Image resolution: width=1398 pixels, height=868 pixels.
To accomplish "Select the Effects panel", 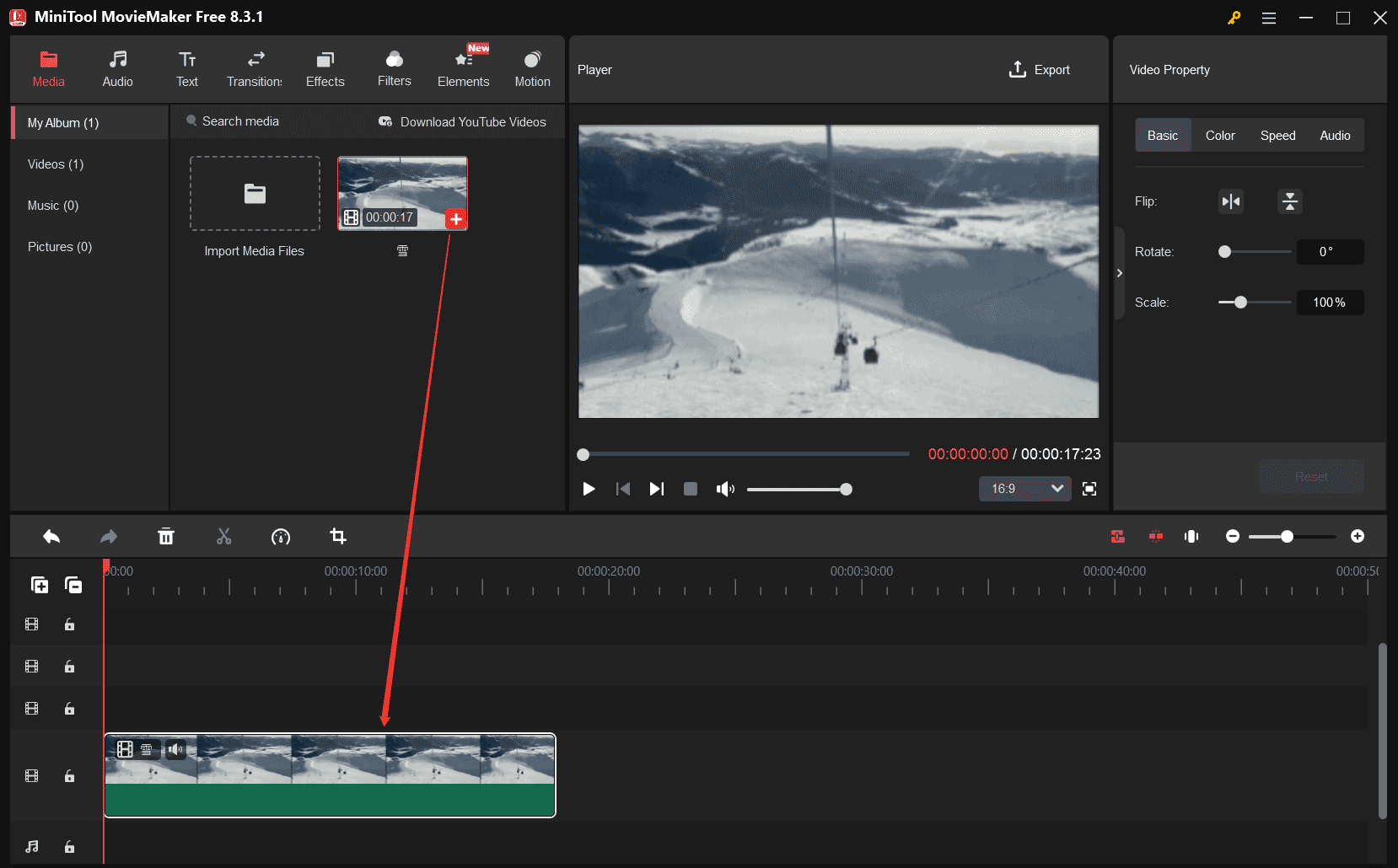I will coord(325,67).
